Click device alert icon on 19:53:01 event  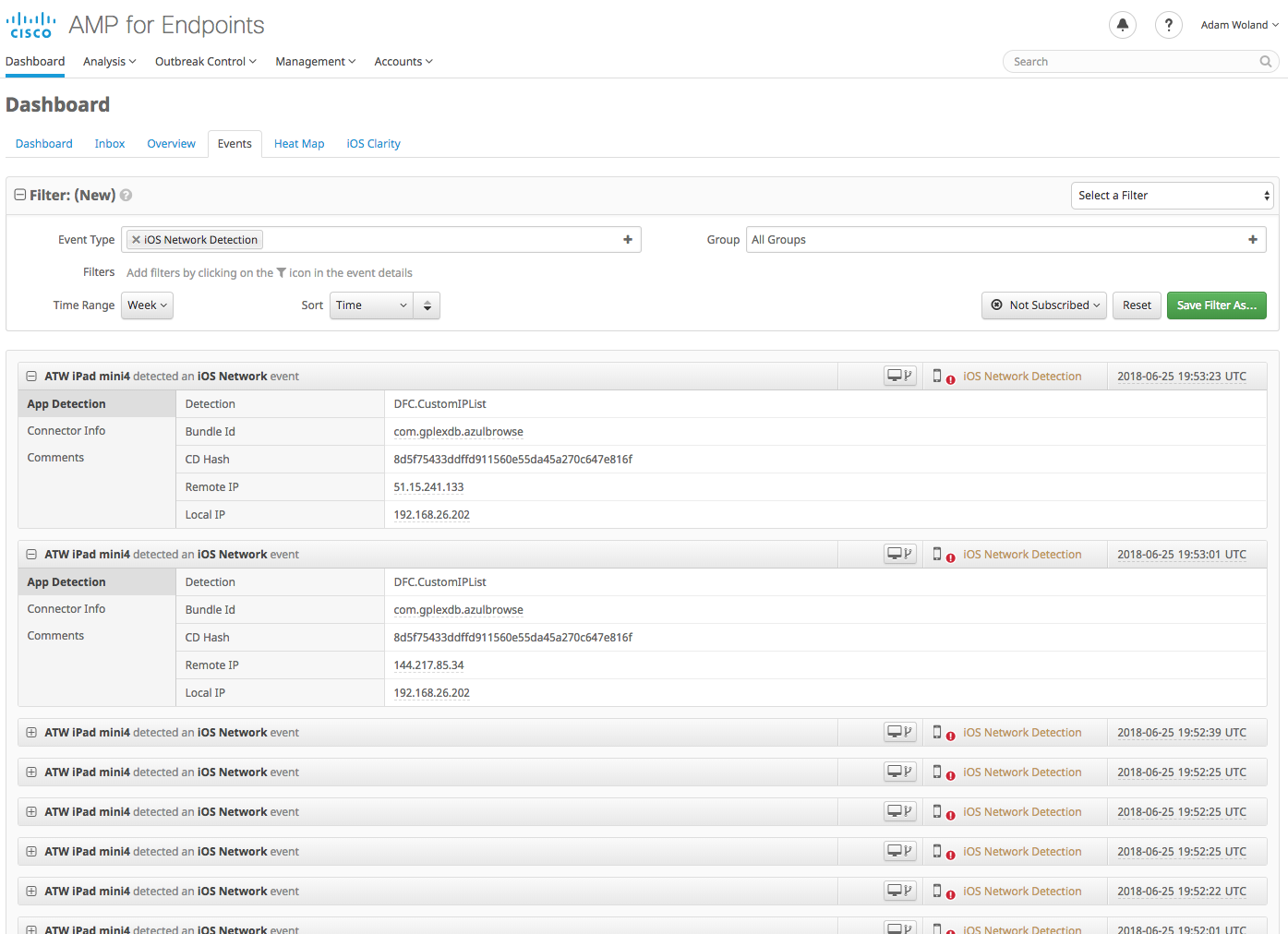pyautogui.click(x=942, y=555)
